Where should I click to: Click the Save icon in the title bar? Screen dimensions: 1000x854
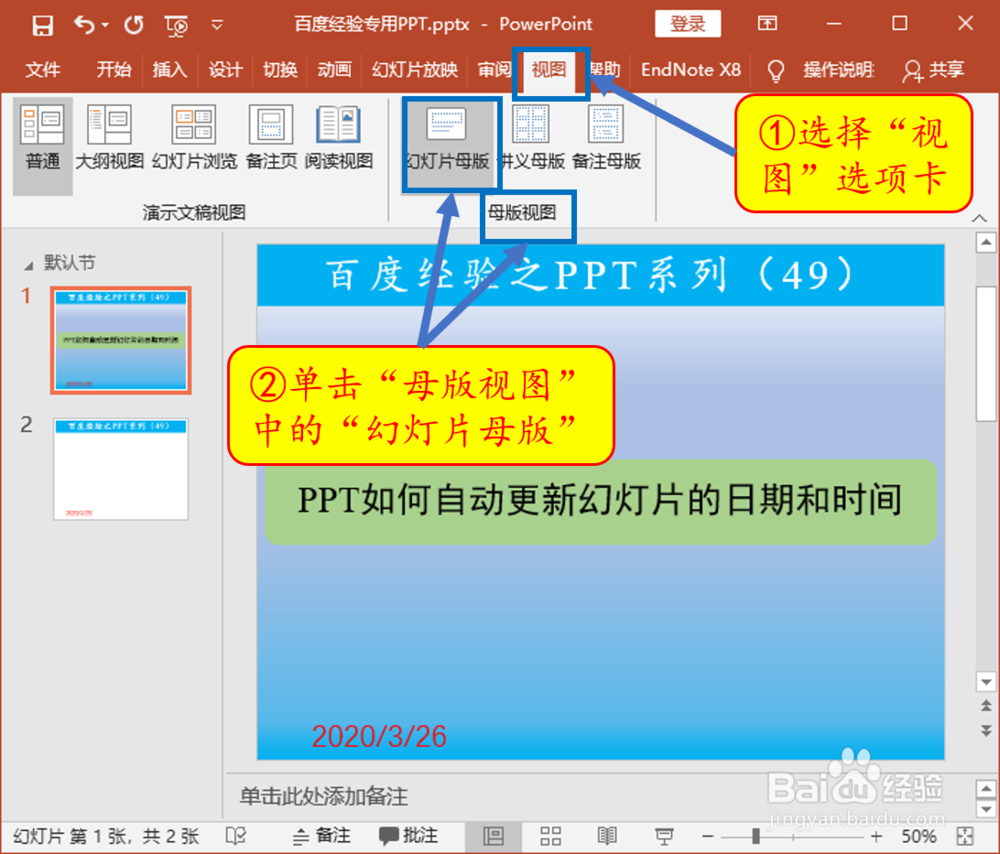(x=43, y=26)
